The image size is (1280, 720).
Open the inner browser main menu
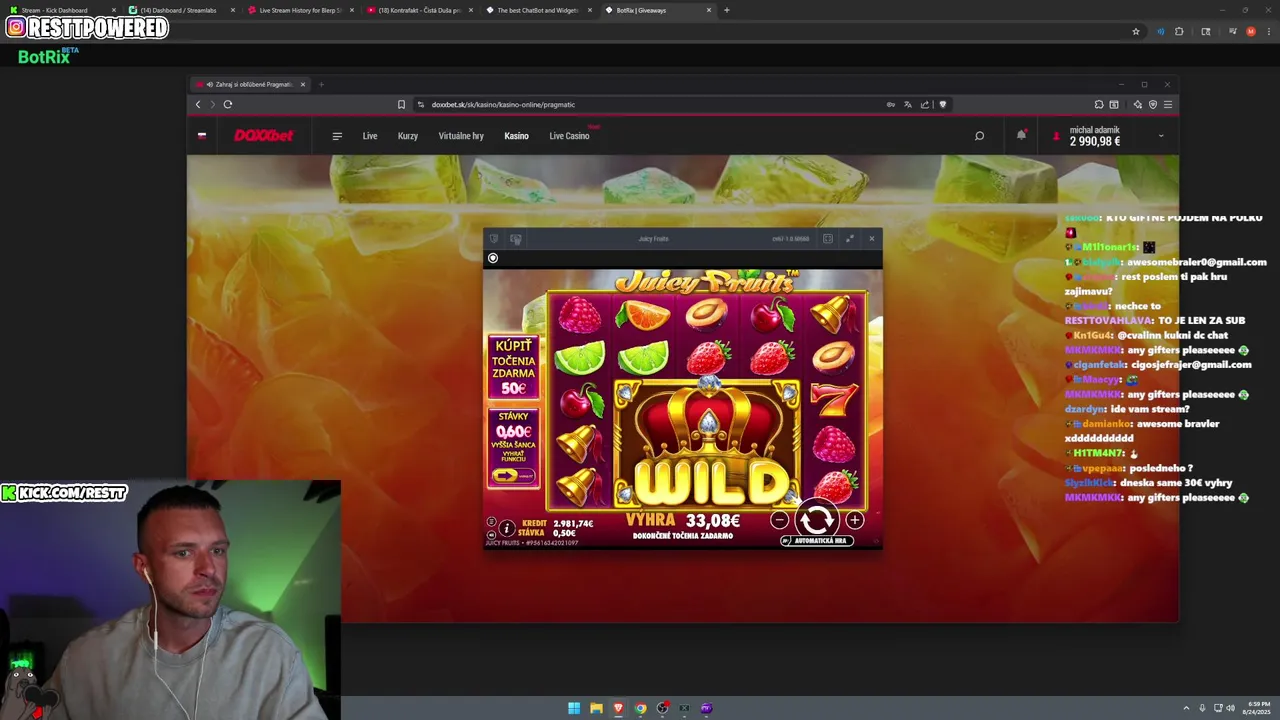pyautogui.click(x=1168, y=104)
